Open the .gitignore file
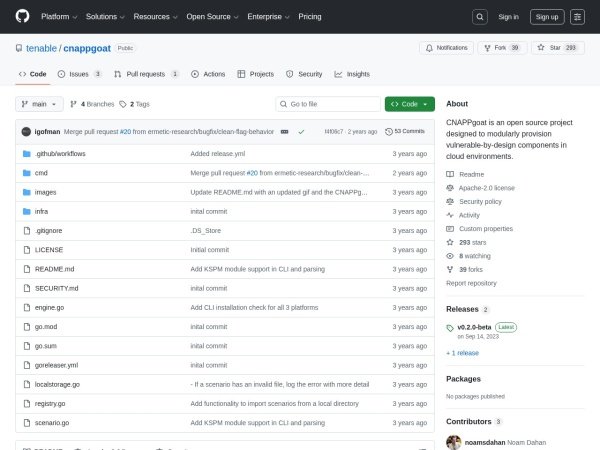The image size is (600, 450). (48, 231)
